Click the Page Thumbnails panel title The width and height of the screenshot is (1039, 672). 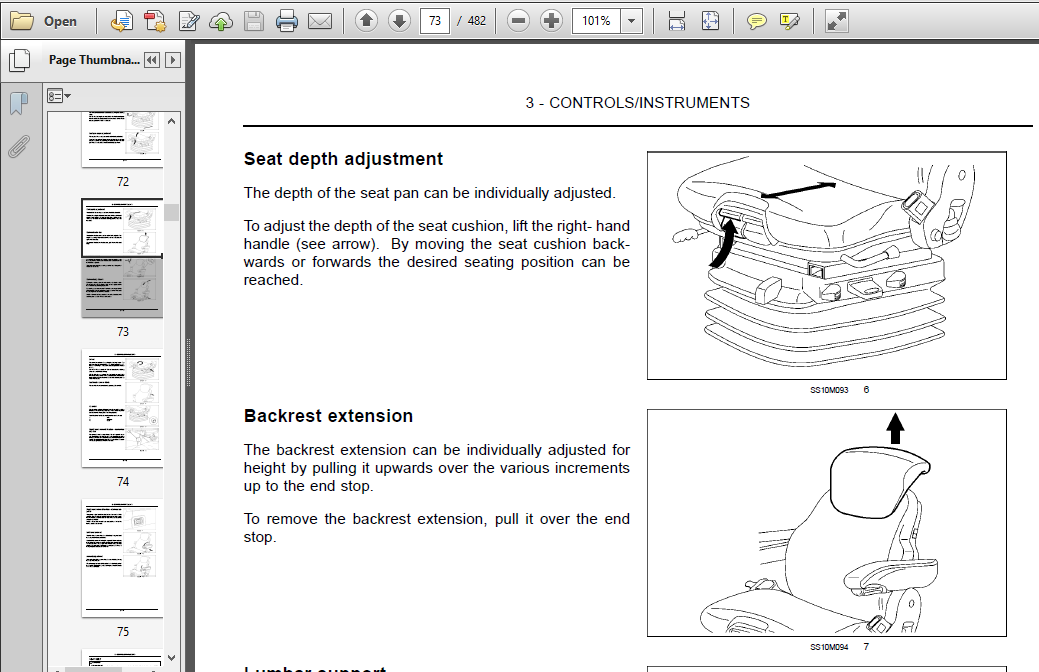click(x=94, y=60)
